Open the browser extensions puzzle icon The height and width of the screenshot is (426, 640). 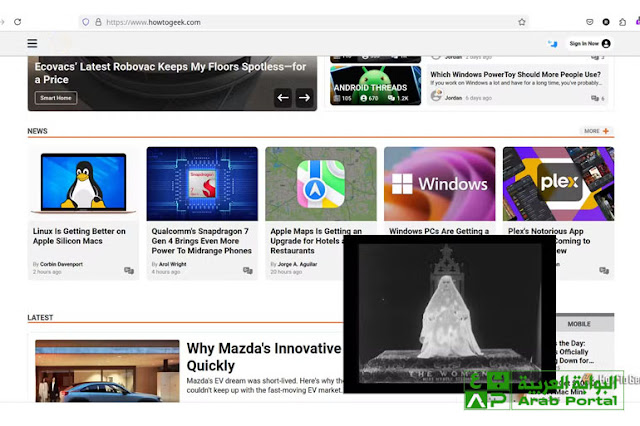(x=622, y=22)
